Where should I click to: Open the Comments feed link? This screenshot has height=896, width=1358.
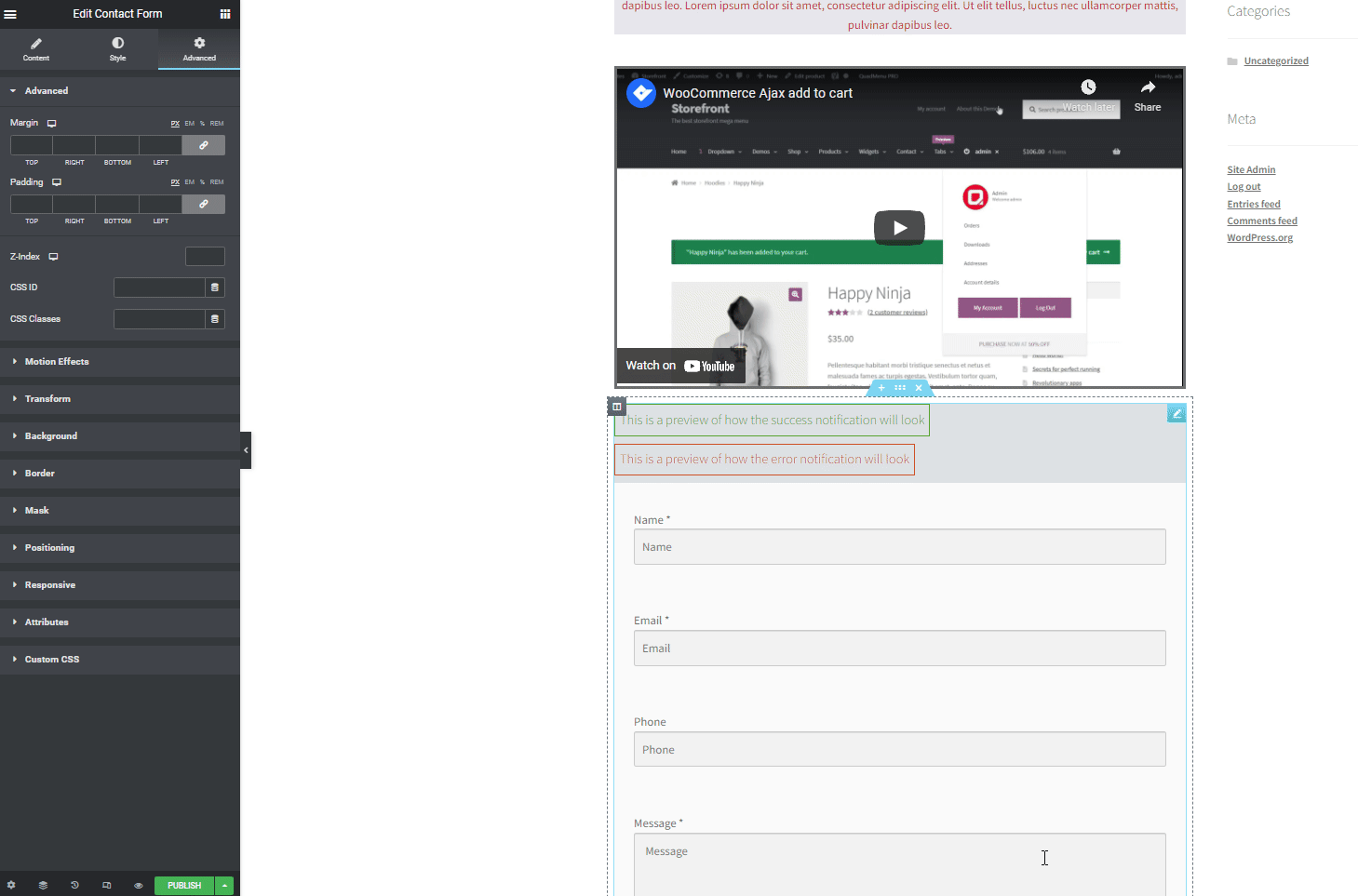[1262, 221]
